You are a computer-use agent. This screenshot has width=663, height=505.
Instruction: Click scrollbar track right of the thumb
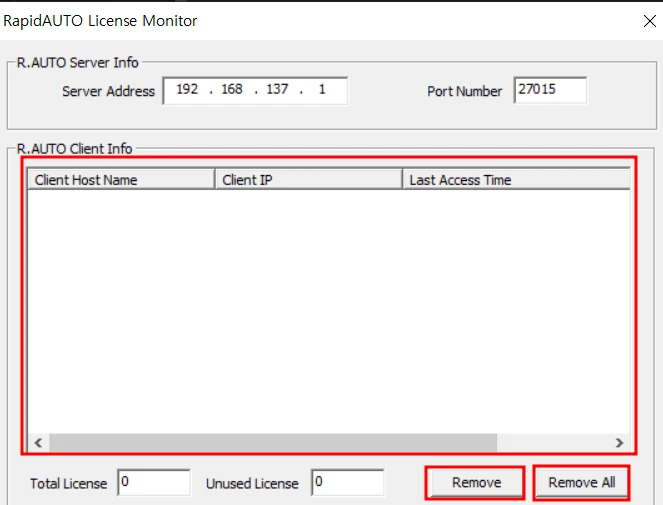553,443
